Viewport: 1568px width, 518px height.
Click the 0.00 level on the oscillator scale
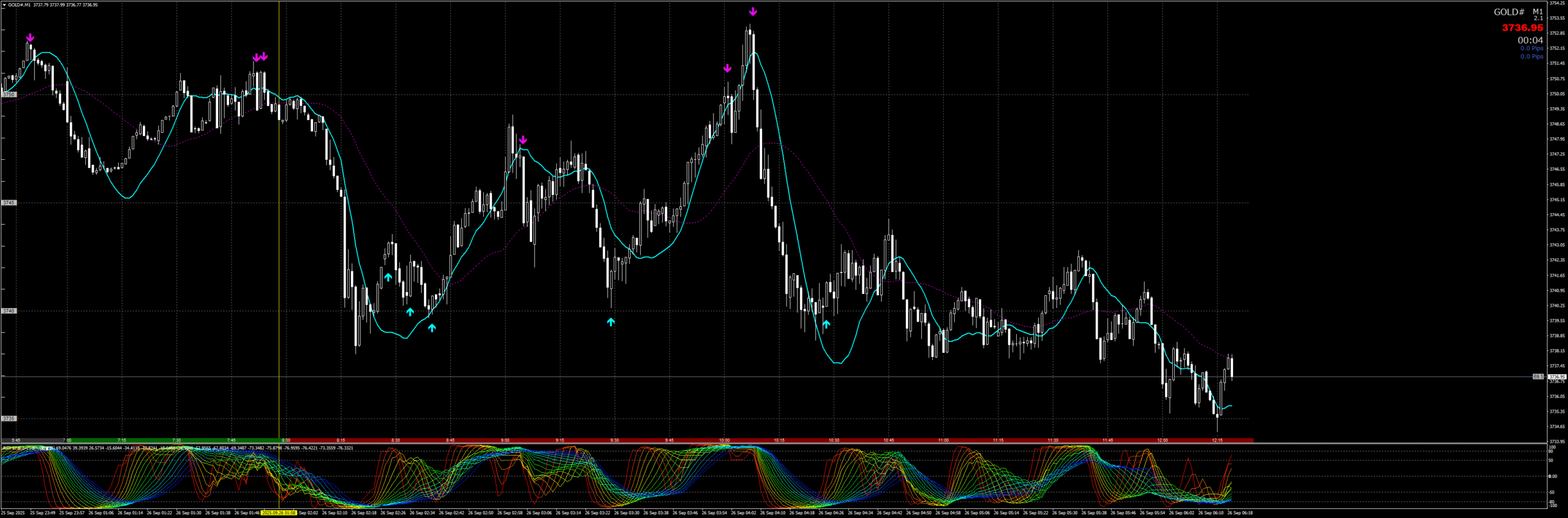1553,476
